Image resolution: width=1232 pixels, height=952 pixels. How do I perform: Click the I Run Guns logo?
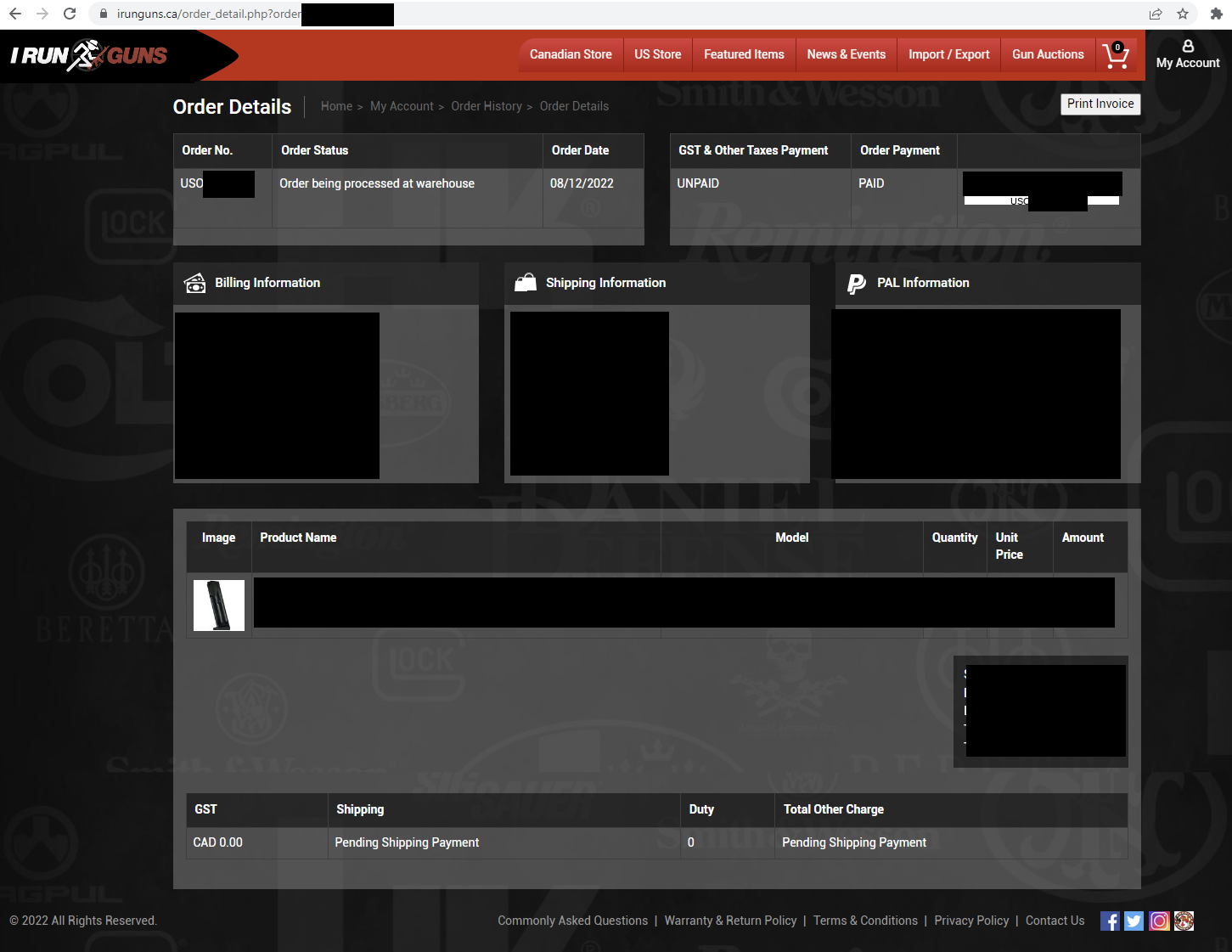[x=89, y=56]
